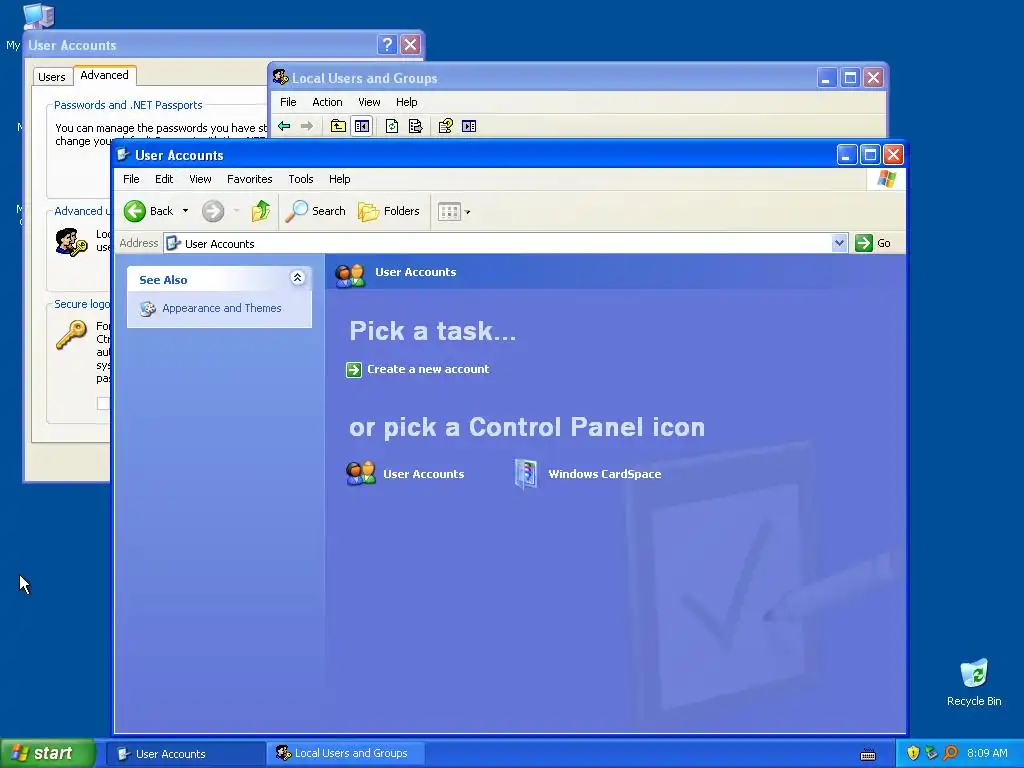This screenshot has width=1024, height=768.
Task: Click the Refresh icon in Local Users and Groups toolbar
Action: point(392,126)
